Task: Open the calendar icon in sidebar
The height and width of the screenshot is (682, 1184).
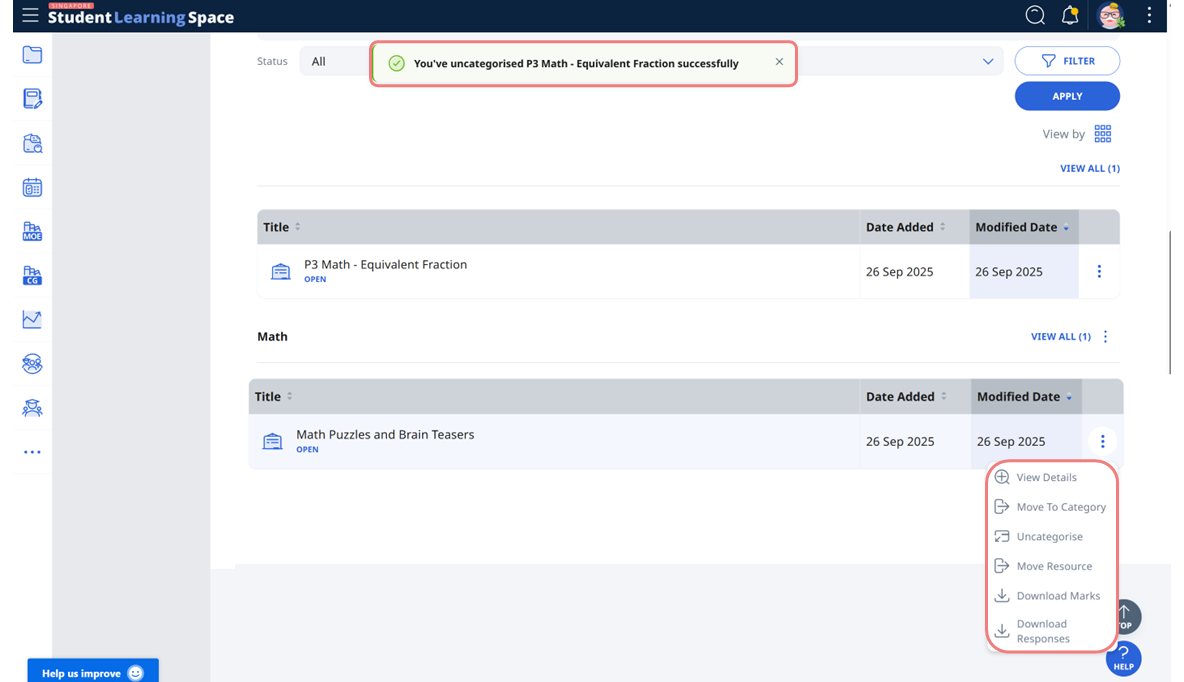Action: click(x=32, y=188)
